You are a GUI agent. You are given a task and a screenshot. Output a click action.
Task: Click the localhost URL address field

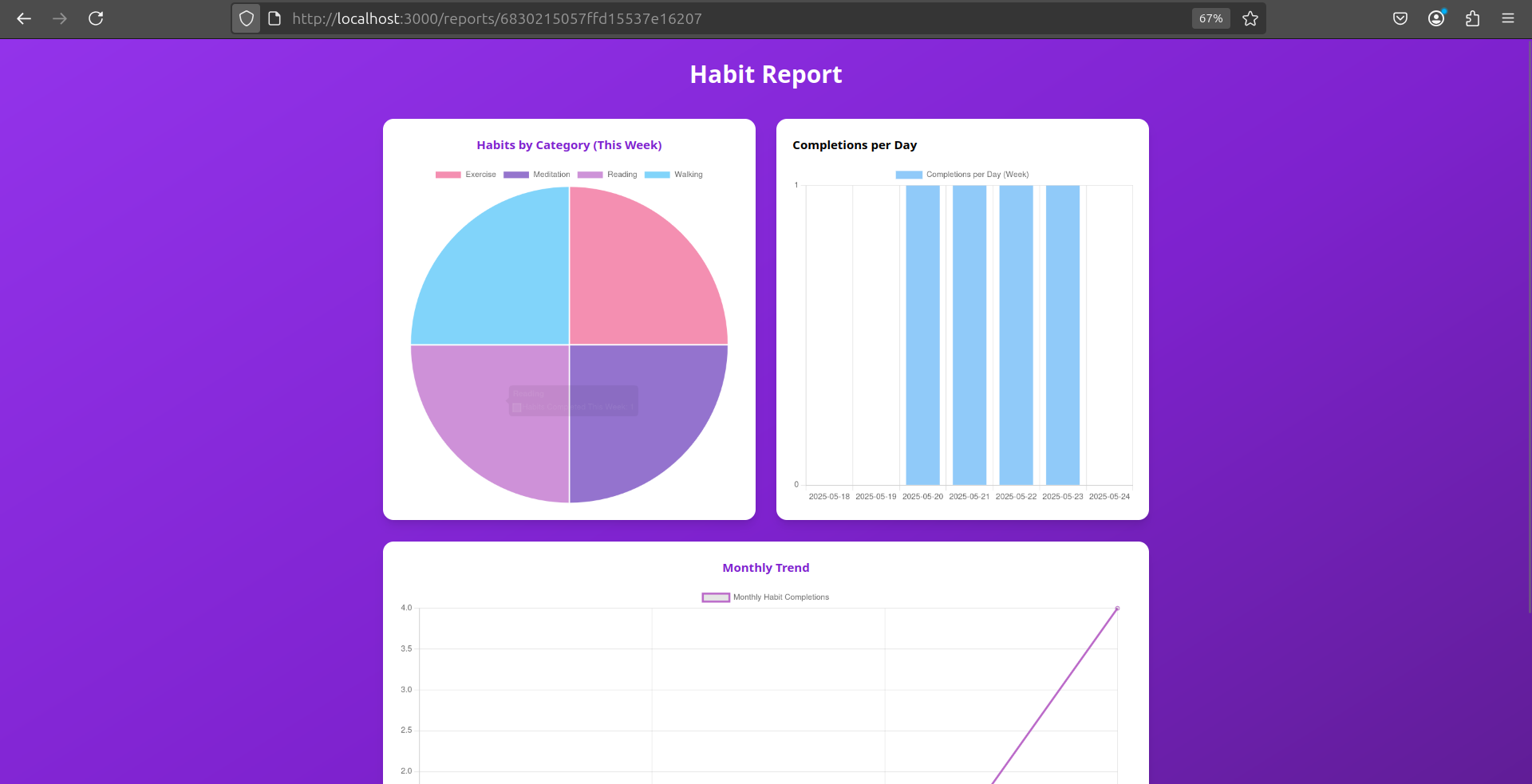pyautogui.click(x=718, y=18)
